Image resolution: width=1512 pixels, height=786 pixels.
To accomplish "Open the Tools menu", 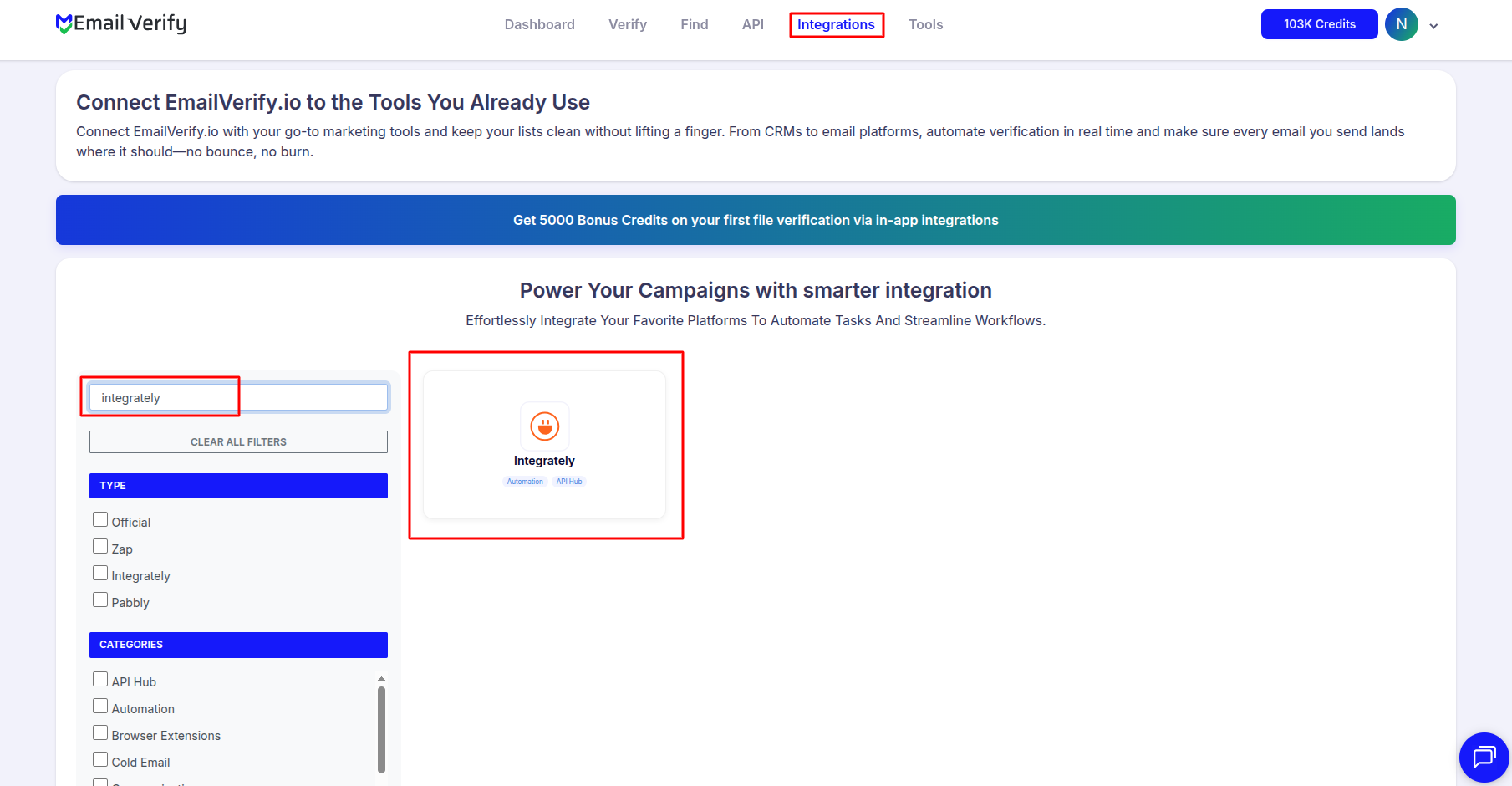I will (926, 24).
